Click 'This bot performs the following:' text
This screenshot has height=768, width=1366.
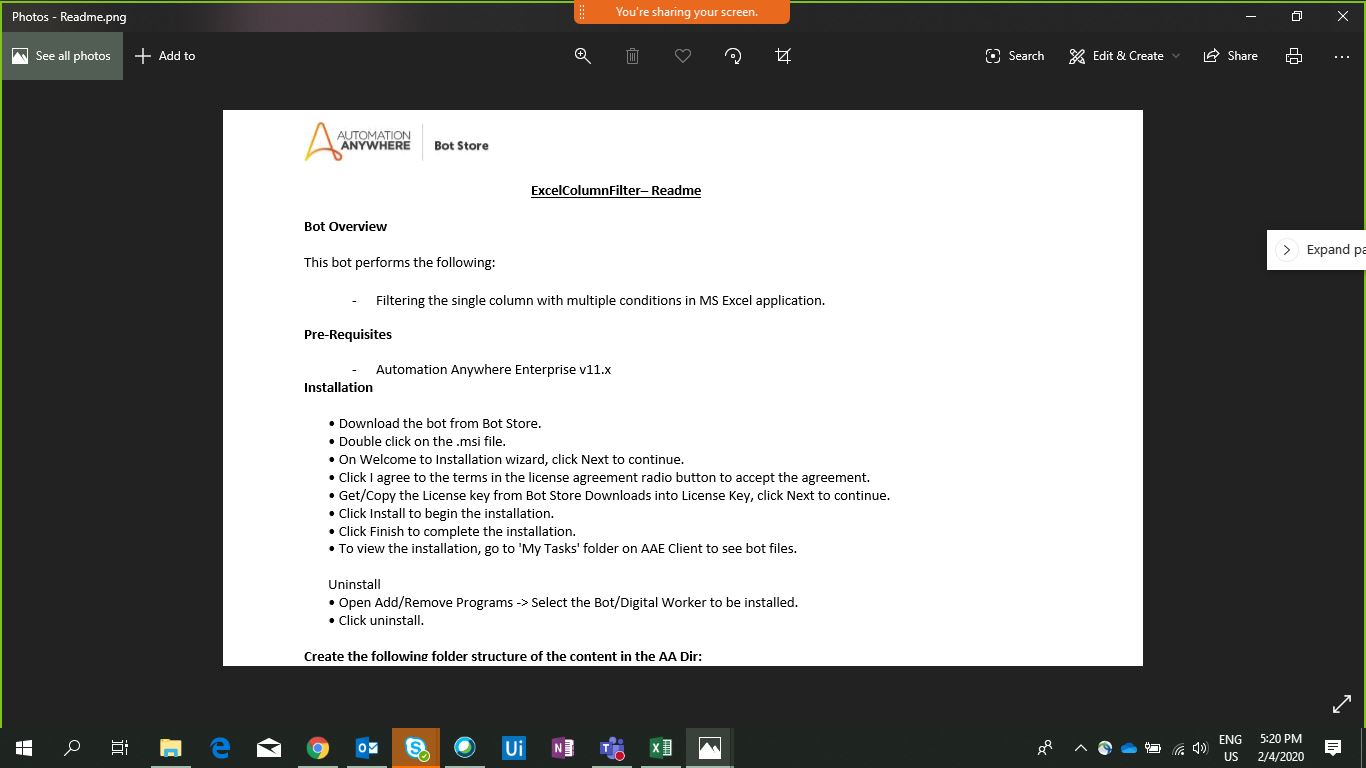tap(400, 262)
